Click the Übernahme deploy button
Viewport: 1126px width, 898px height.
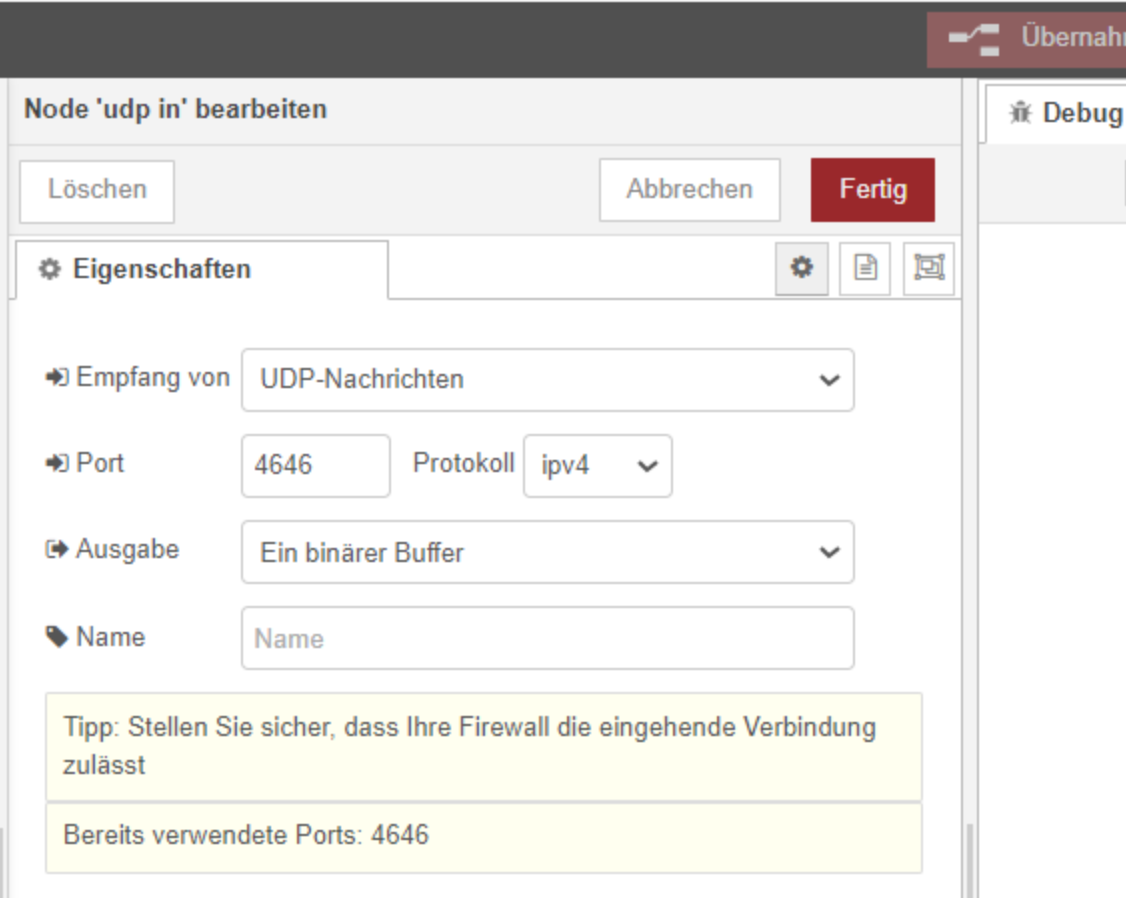[x=1027, y=39]
